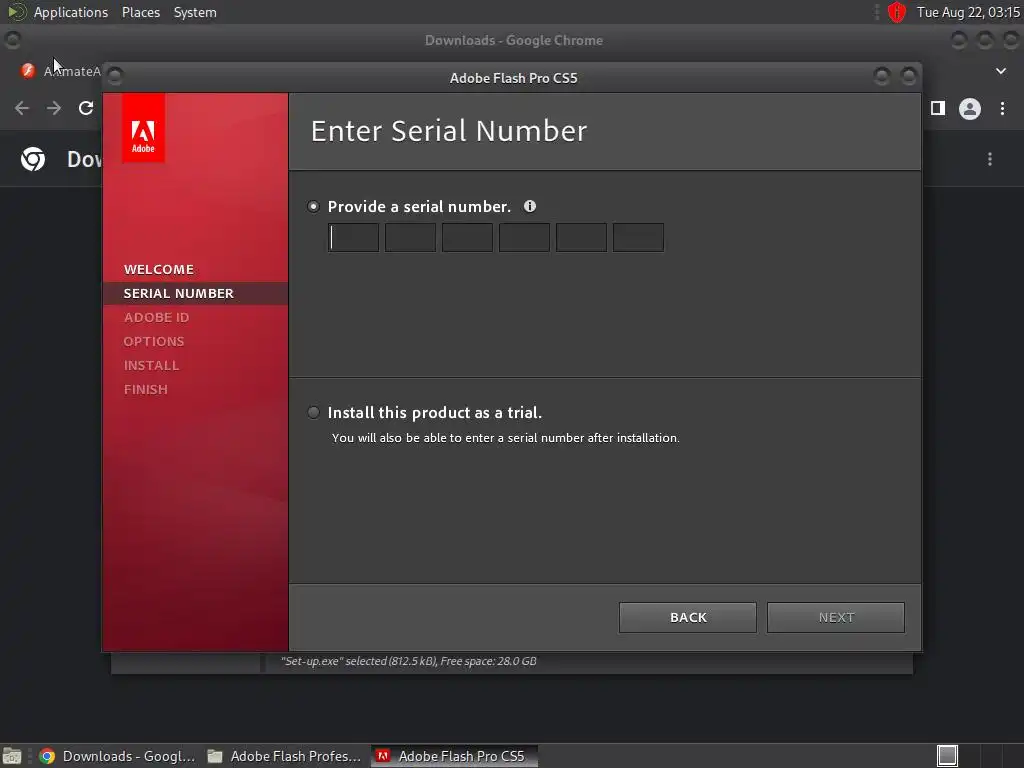Viewport: 1024px width, 768px height.
Task: Click the sixth serial number field
Action: pos(638,238)
